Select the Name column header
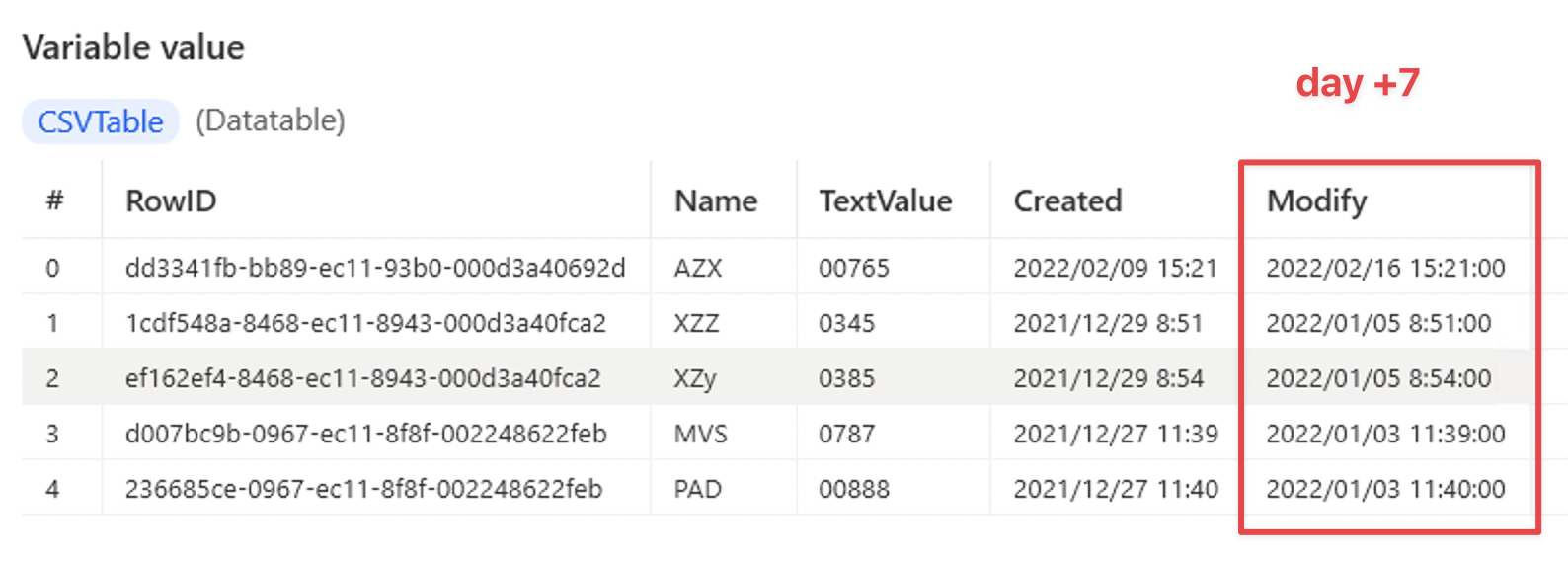Viewport: 1568px width, 561px height. click(716, 200)
